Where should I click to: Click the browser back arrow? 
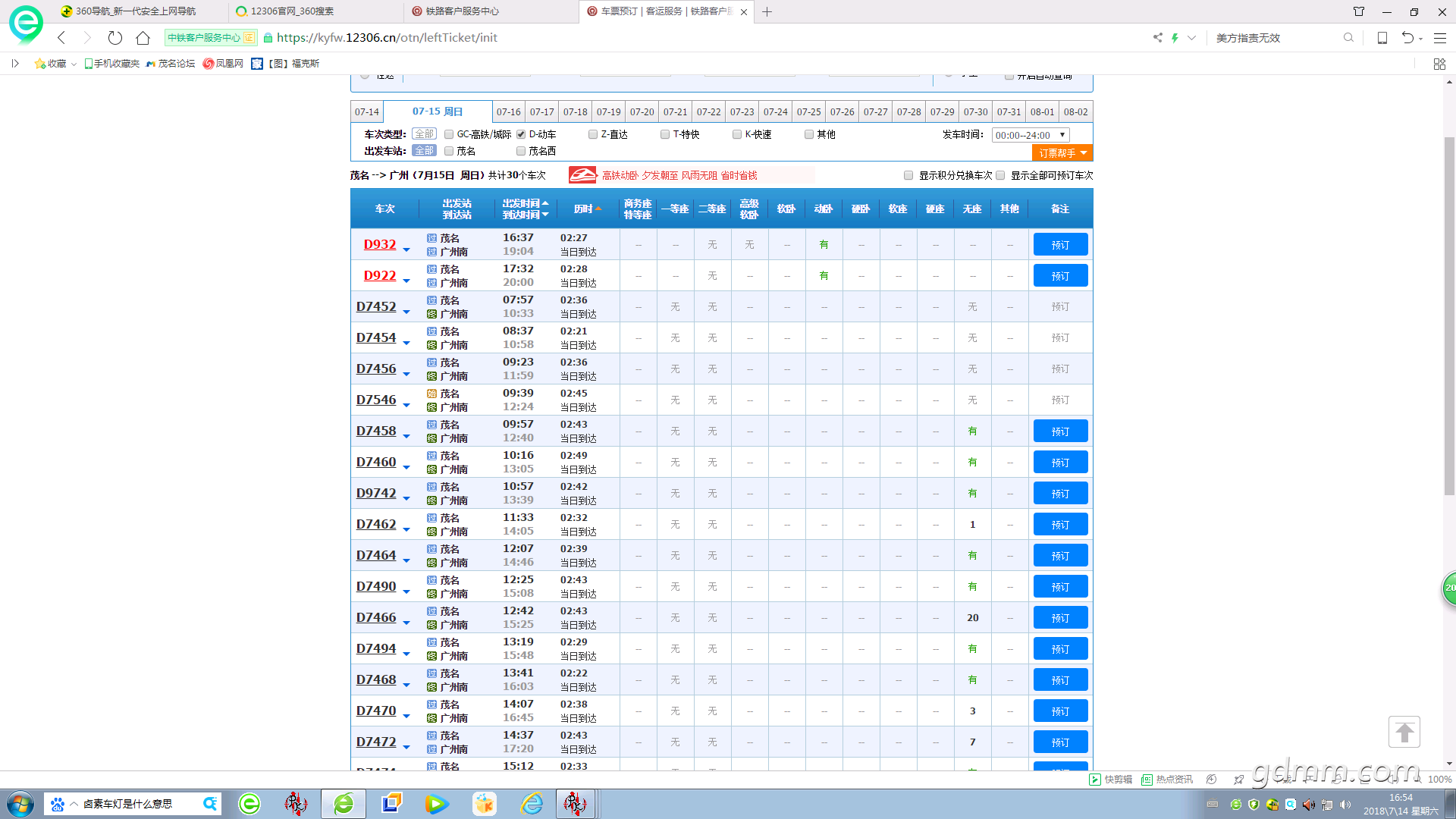(62, 37)
